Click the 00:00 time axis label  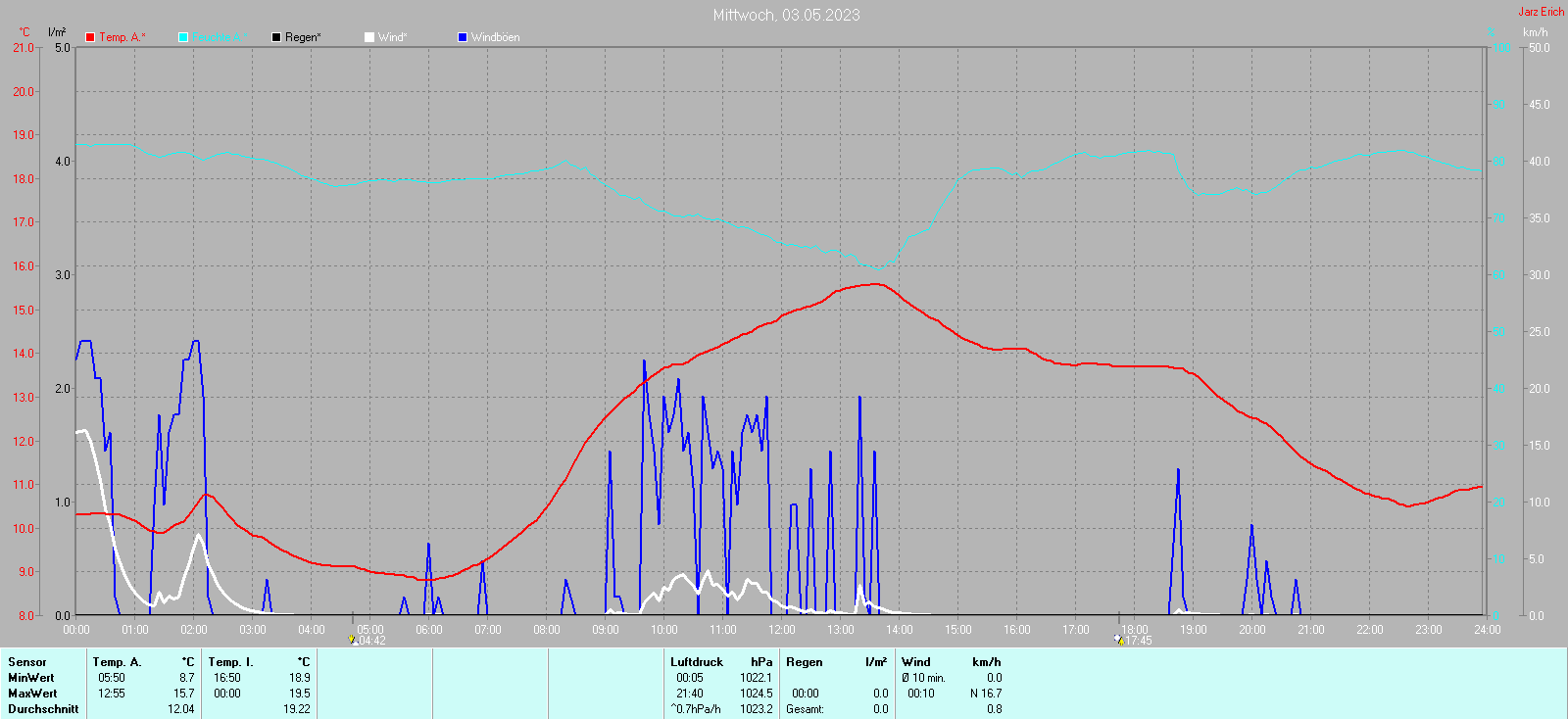pyautogui.click(x=76, y=629)
